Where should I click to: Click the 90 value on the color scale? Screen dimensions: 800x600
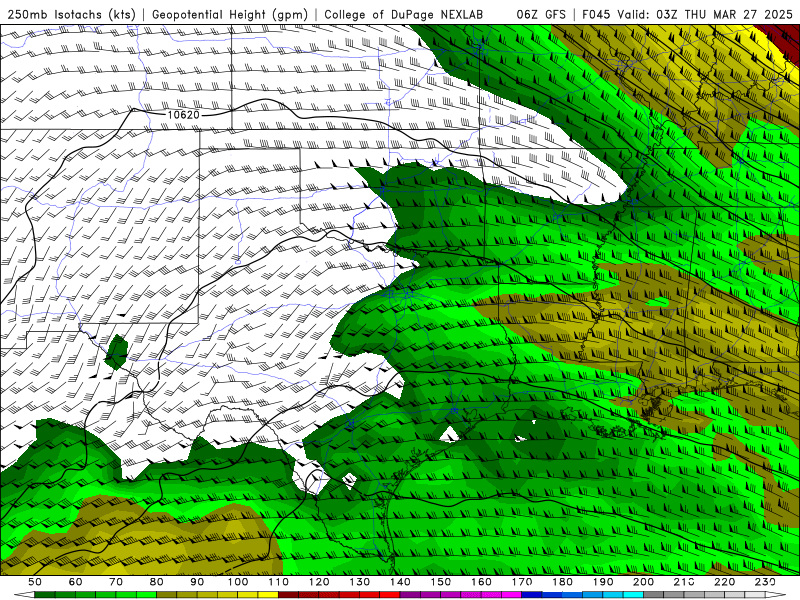tap(197, 582)
